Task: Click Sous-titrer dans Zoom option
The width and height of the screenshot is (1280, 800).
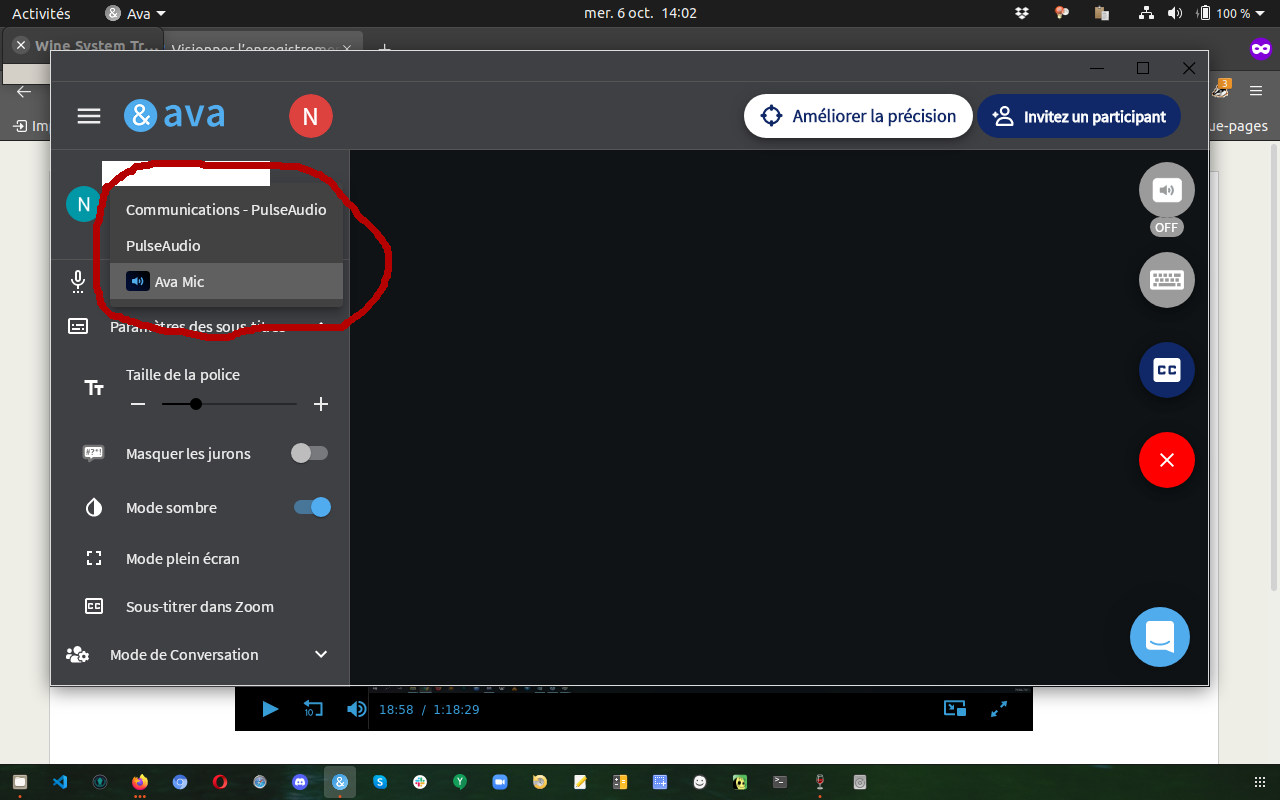Action: pos(200,607)
